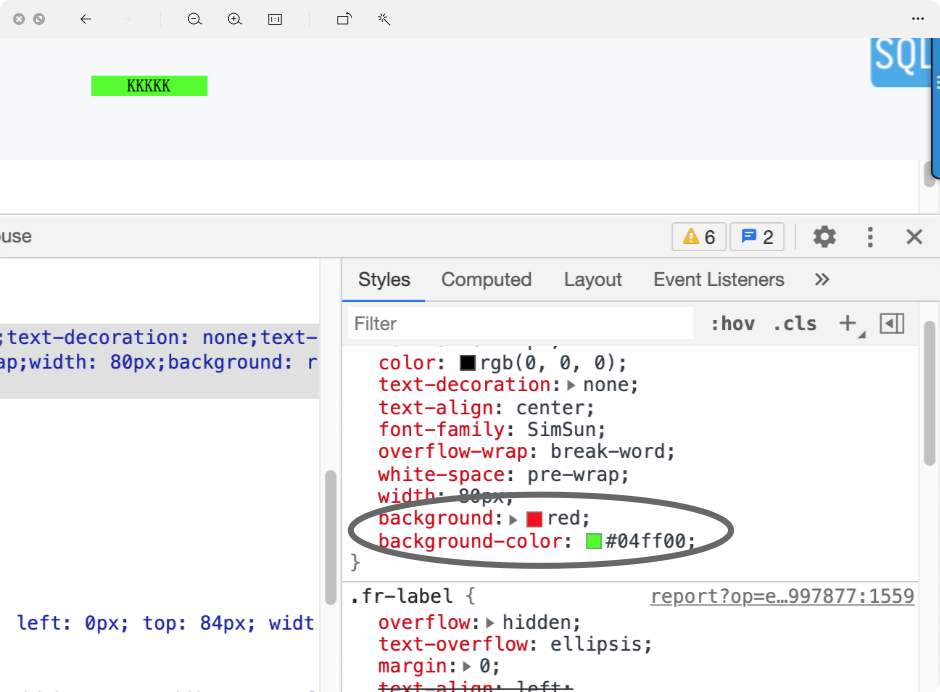Toggle the .cls class editor
Viewport: 940px width, 692px height.
pyautogui.click(x=795, y=324)
